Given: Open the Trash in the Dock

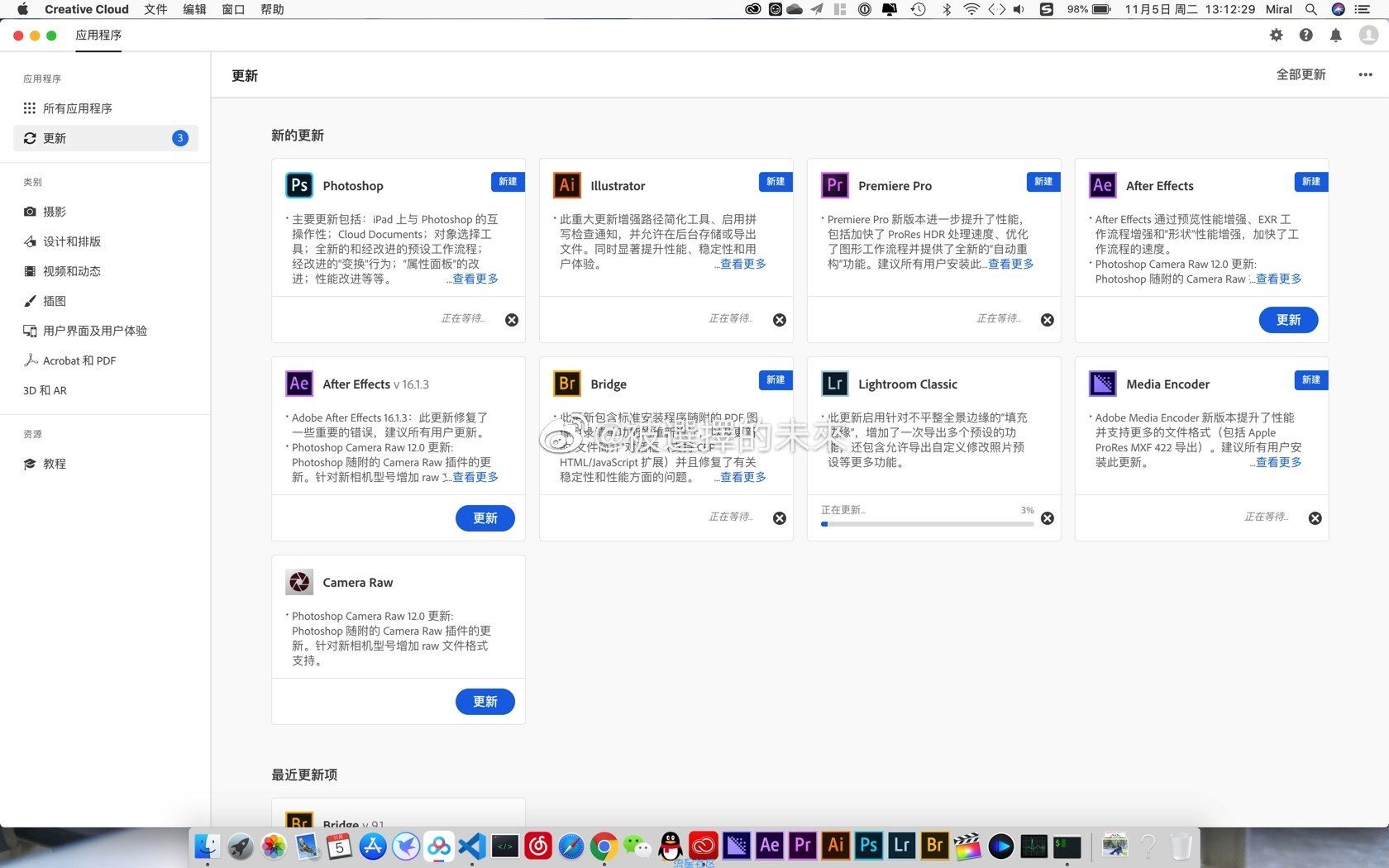Looking at the screenshot, I should 1181,846.
